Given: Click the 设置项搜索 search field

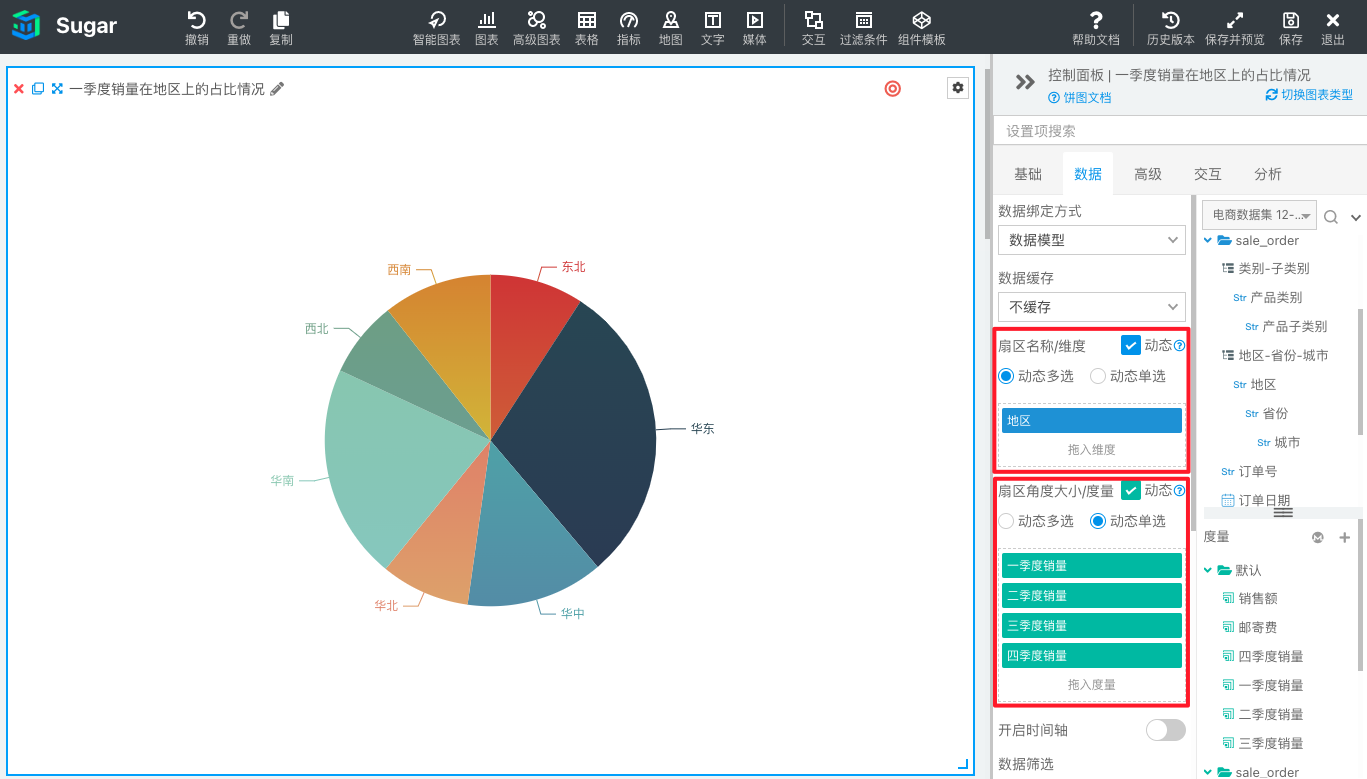Looking at the screenshot, I should (1180, 131).
